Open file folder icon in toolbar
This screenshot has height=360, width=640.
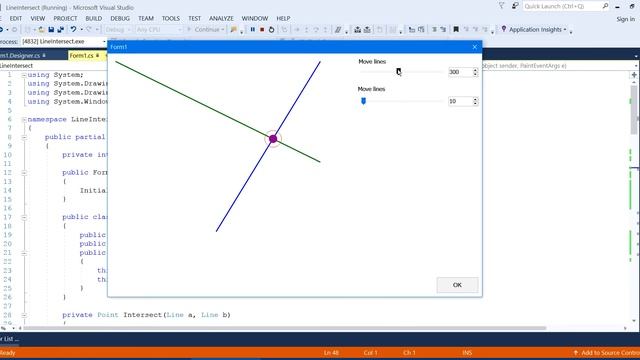[x=41, y=29]
